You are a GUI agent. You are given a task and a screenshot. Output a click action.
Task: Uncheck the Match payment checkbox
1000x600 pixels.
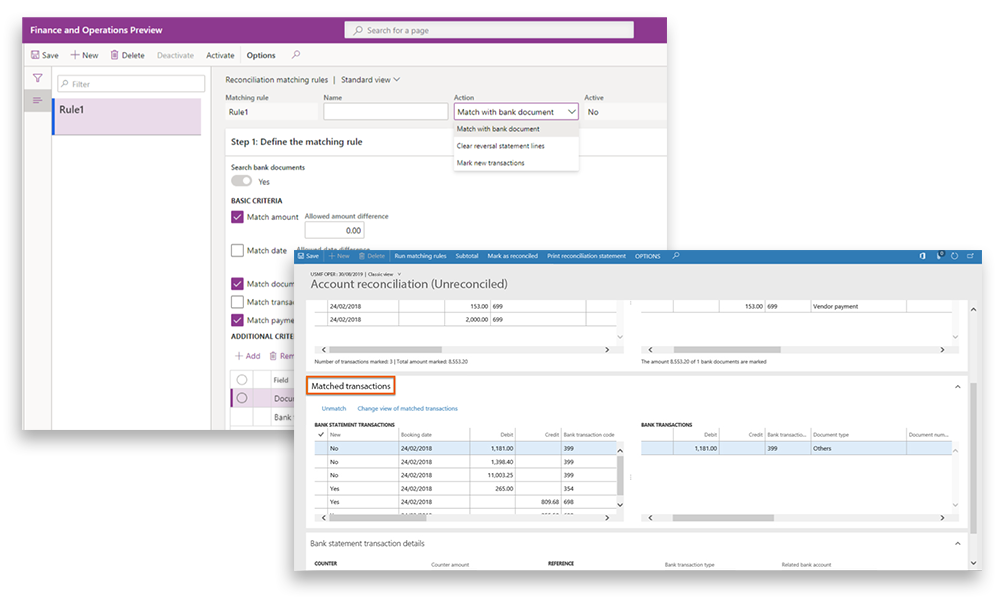237,319
